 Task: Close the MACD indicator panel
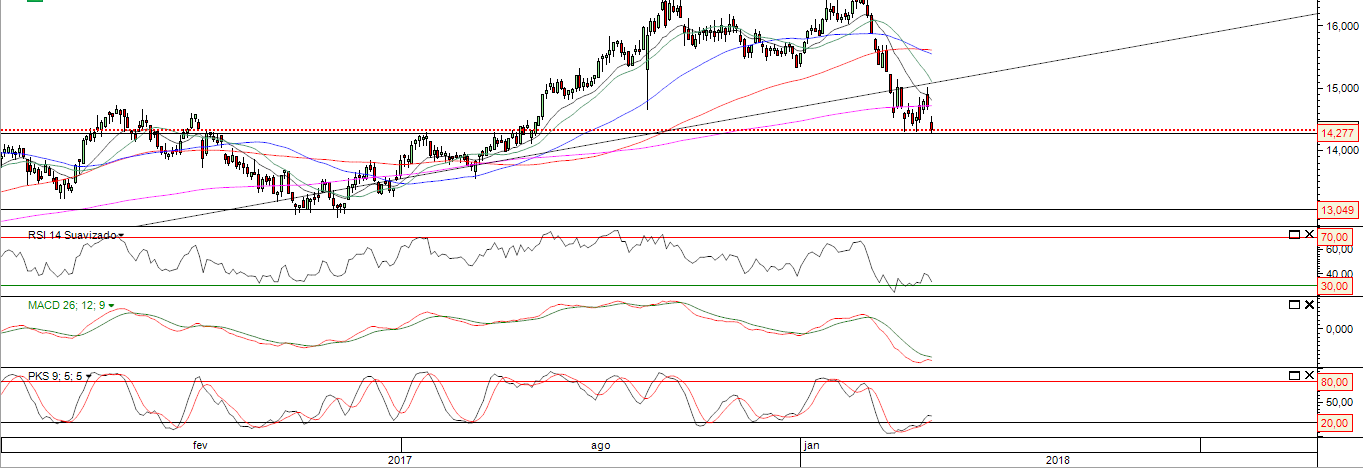1308,304
